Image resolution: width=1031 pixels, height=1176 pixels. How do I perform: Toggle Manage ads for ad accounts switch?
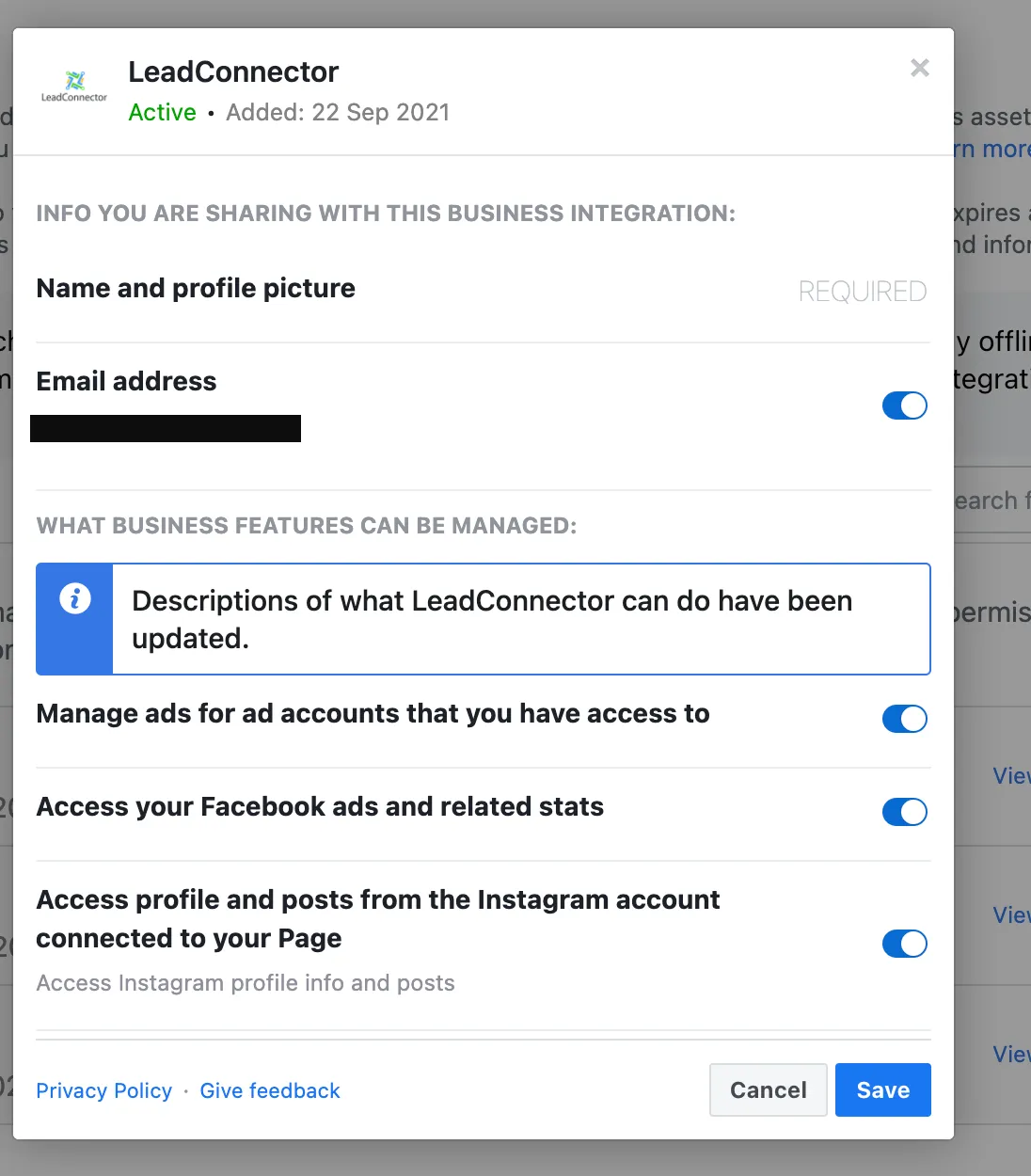[x=905, y=719]
